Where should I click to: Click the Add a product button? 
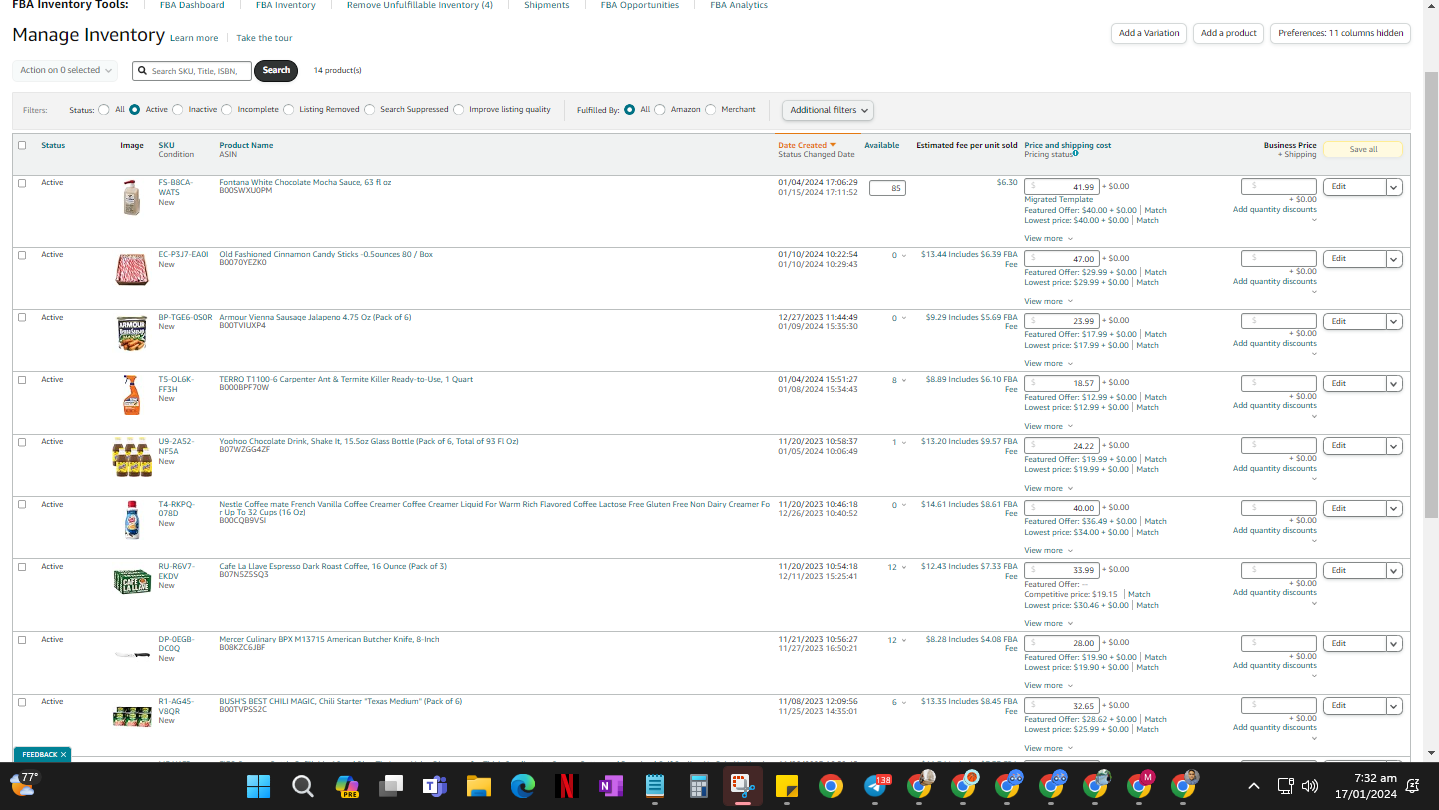1229,33
